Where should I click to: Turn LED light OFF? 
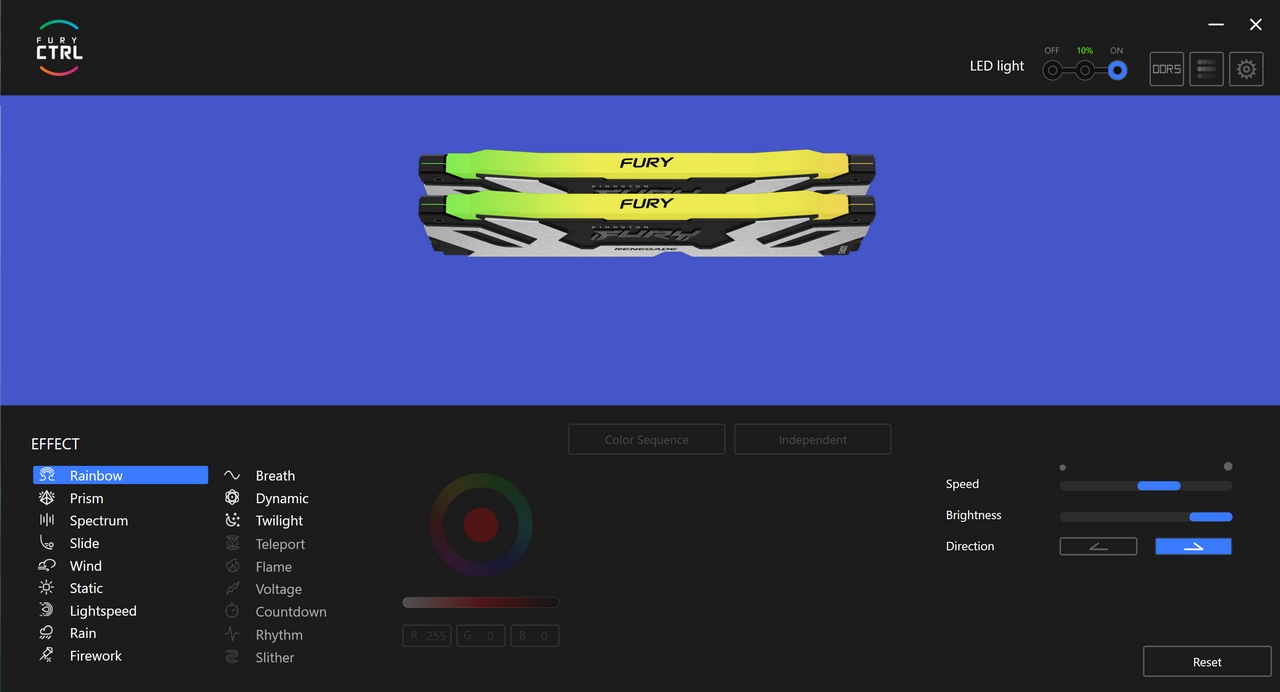coord(1053,71)
